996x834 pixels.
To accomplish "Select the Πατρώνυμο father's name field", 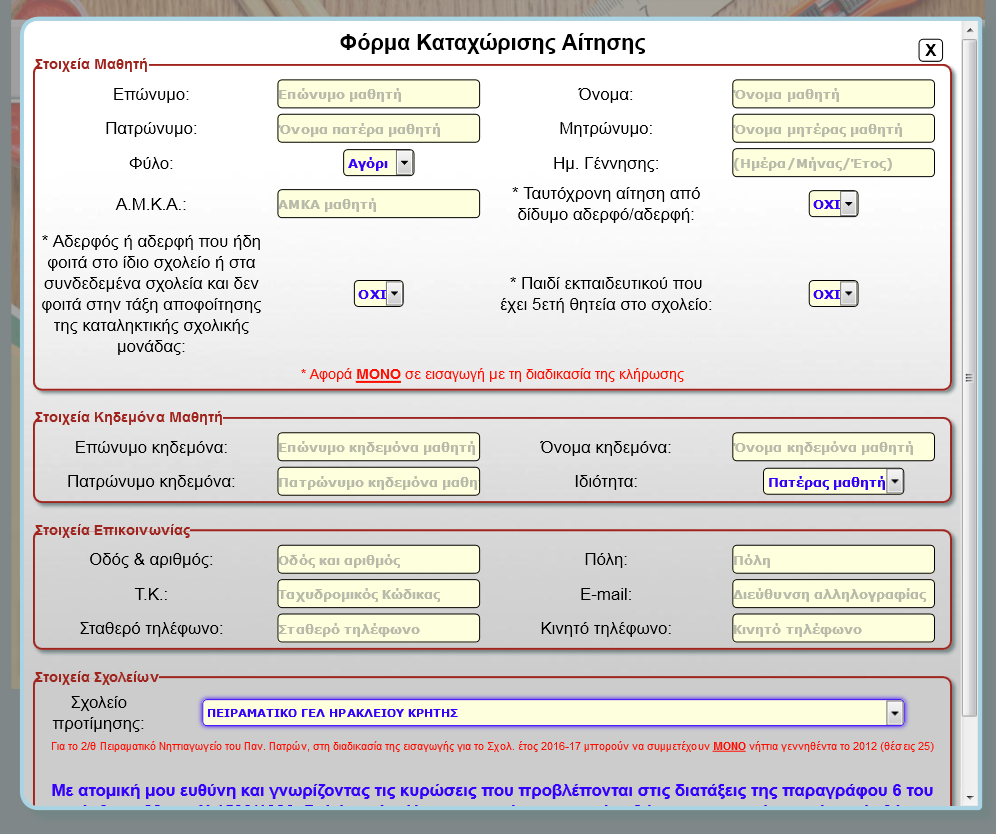I will [x=378, y=129].
